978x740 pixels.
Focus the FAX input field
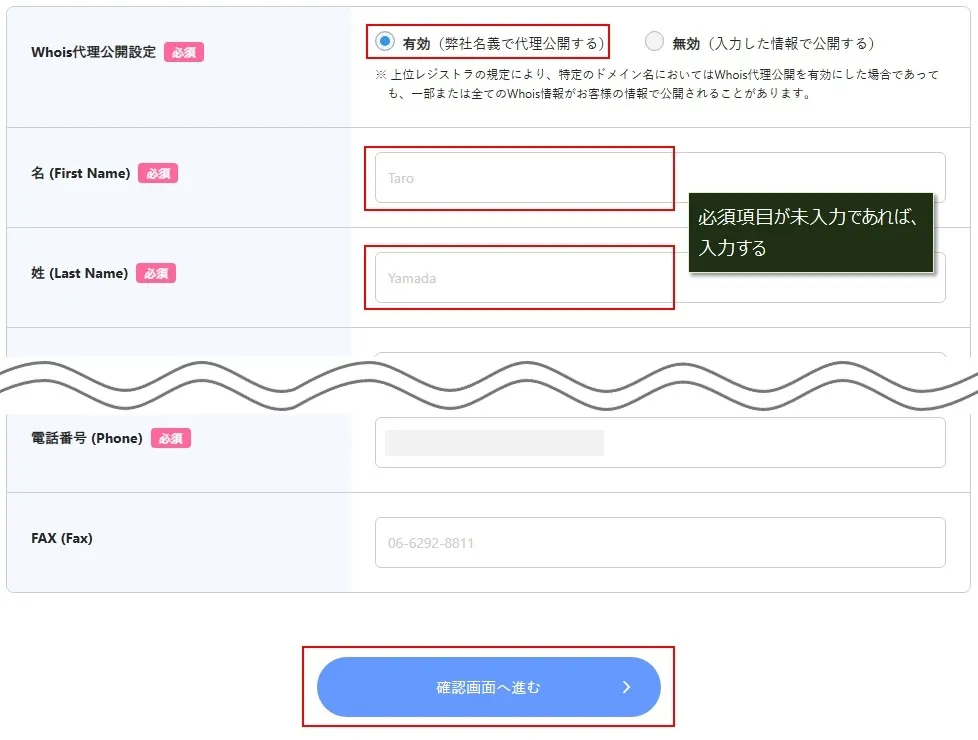click(660, 542)
